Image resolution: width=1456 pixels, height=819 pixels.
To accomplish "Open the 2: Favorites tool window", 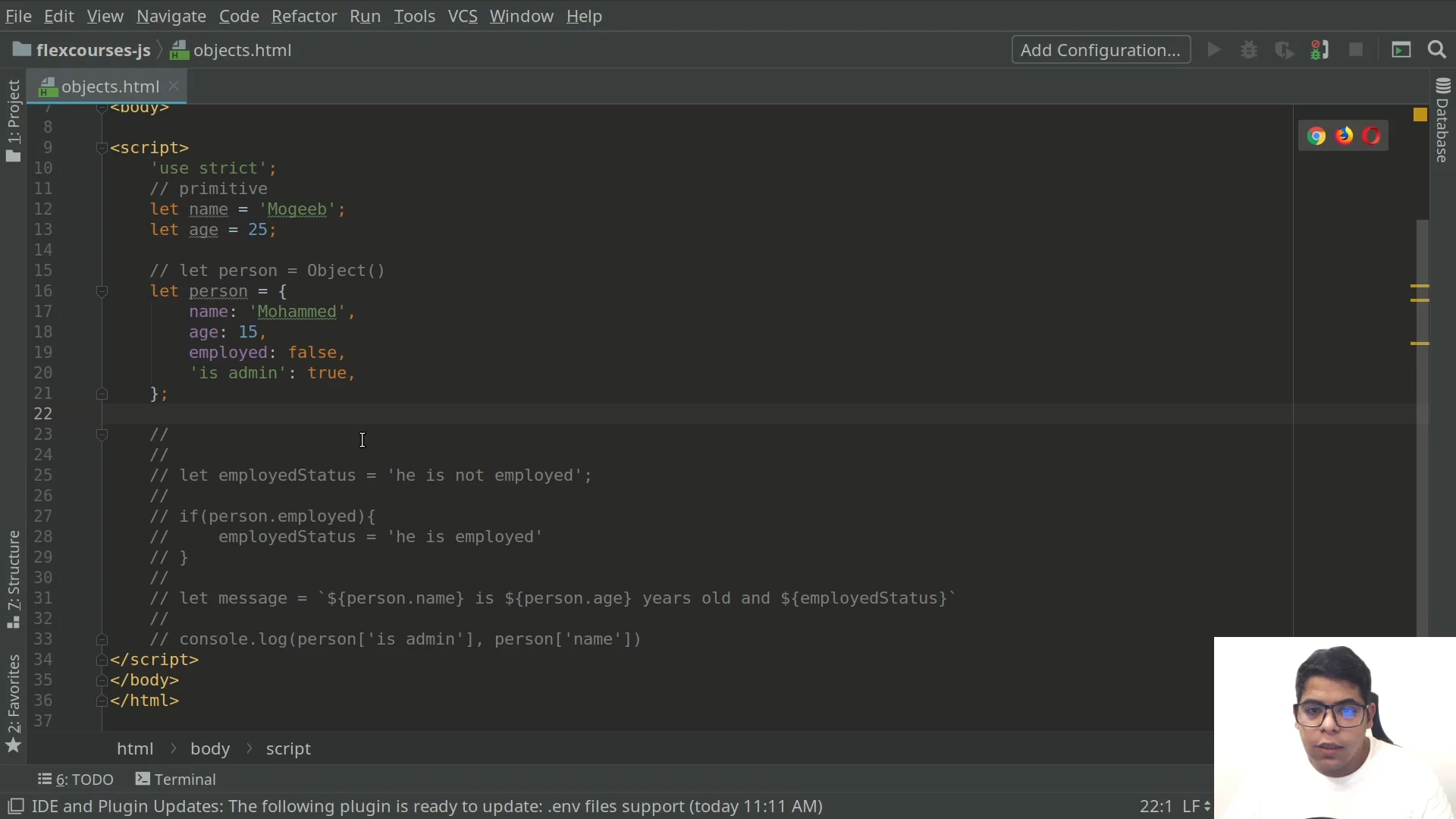I will (13, 704).
